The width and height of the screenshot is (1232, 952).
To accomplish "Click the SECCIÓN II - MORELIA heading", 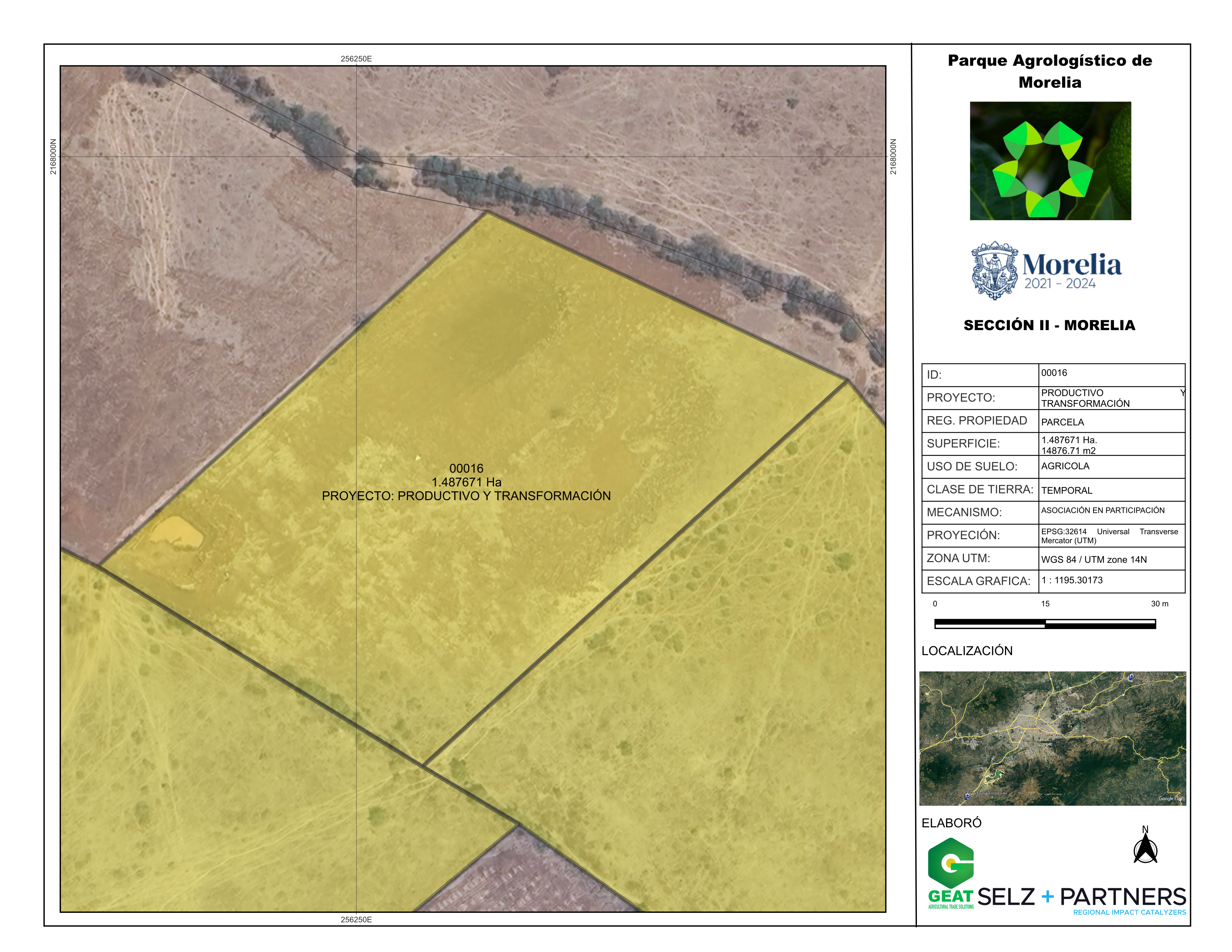I will tap(1049, 326).
